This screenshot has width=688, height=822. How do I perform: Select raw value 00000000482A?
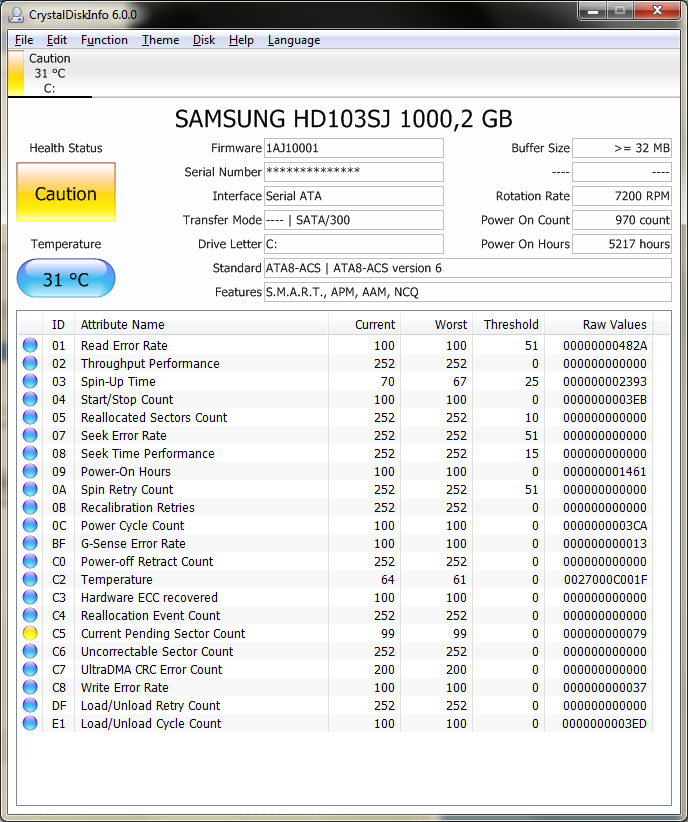[x=605, y=345]
